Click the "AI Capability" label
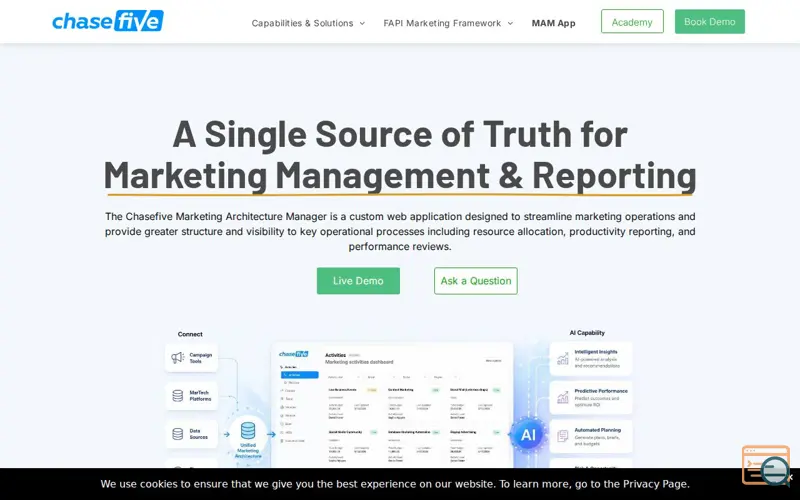The height and width of the screenshot is (500, 800). [587, 333]
